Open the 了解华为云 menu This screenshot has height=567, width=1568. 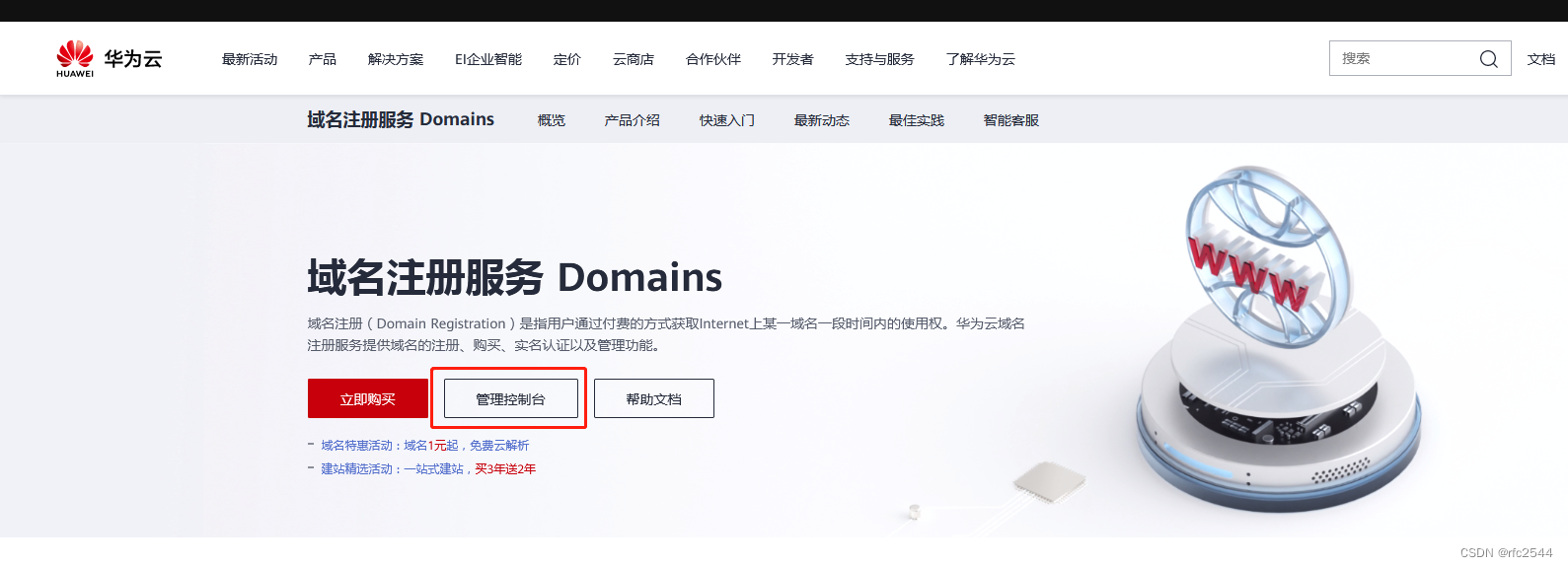(x=981, y=59)
